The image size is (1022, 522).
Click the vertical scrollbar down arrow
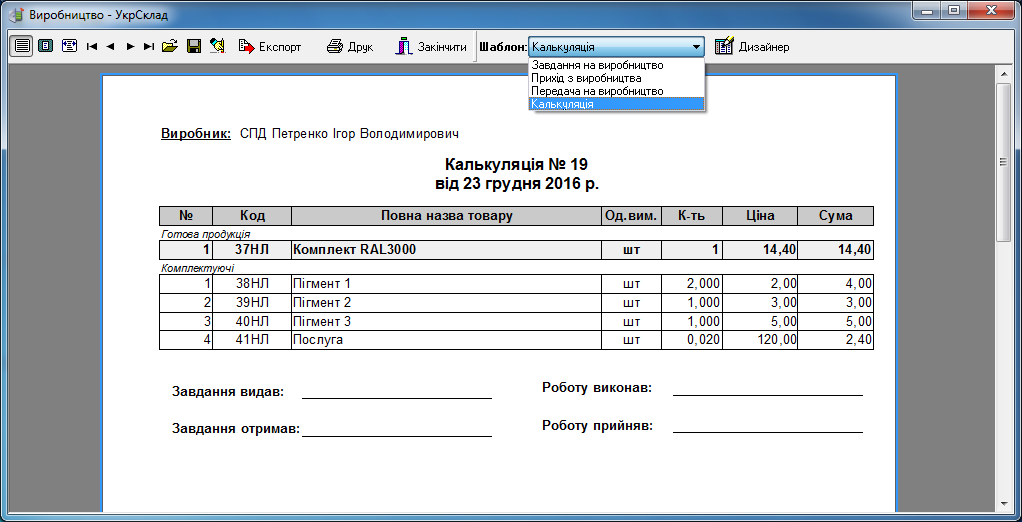tap(1003, 503)
